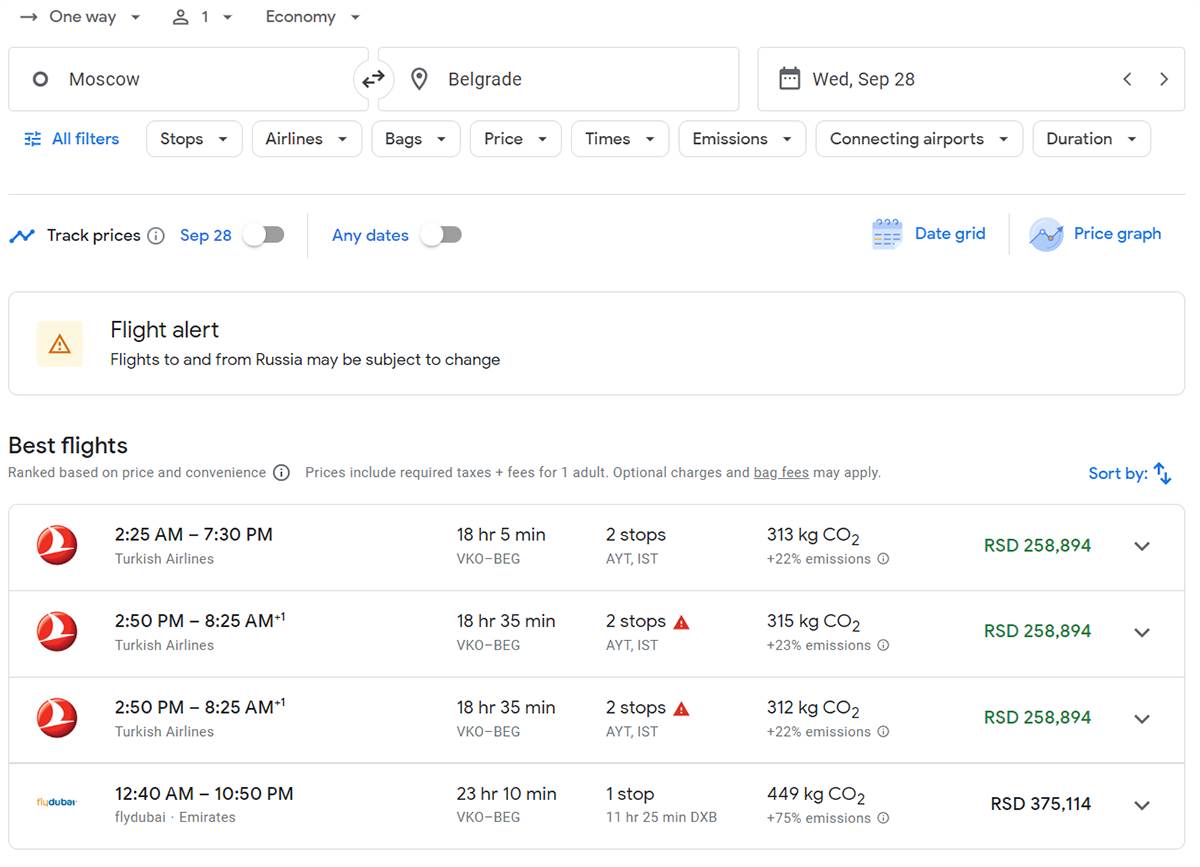1200x867 pixels.
Task: Click the Date grid icon
Action: pyautogui.click(x=886, y=234)
